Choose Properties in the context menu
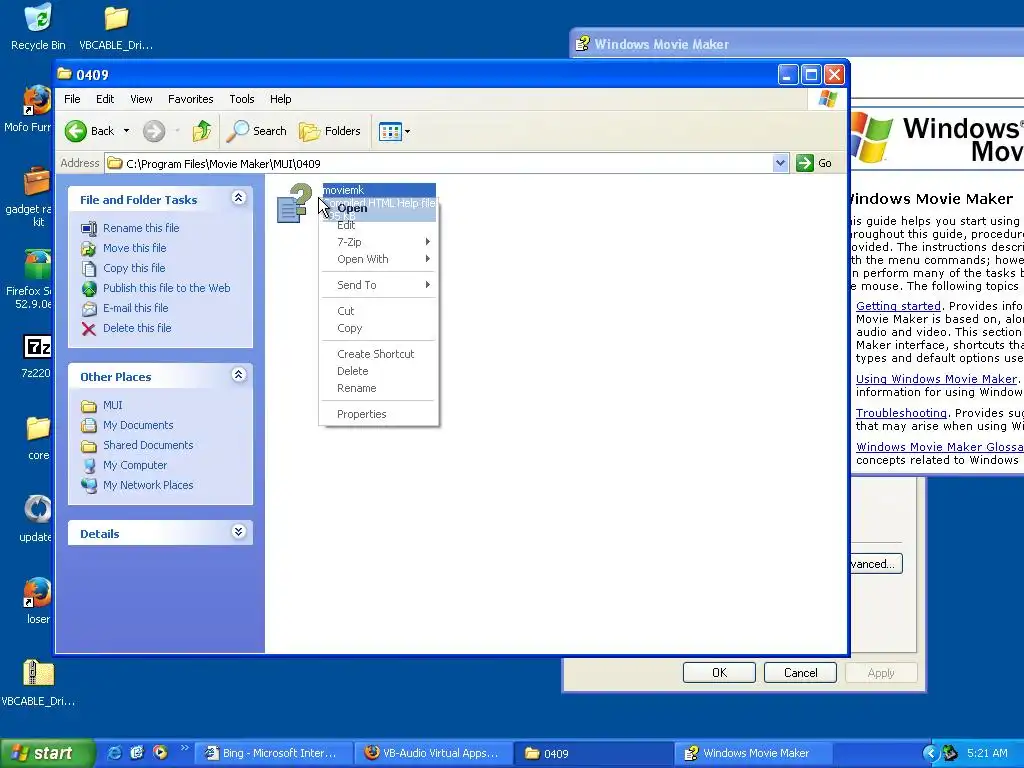The width and height of the screenshot is (1024, 768). (379, 414)
